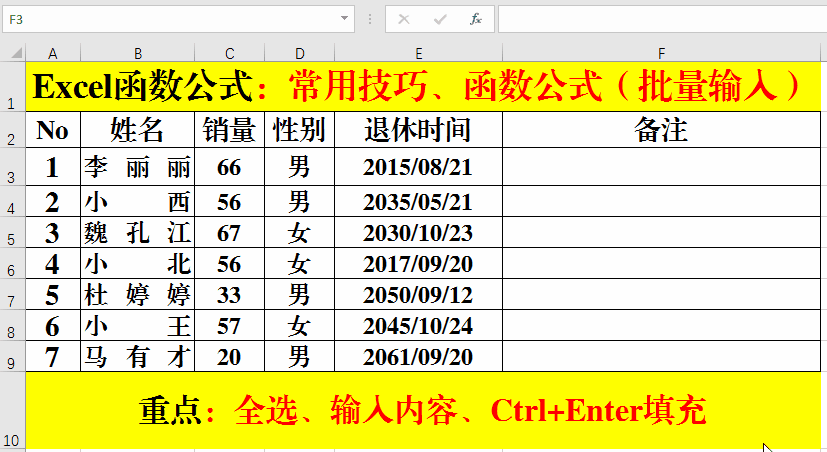The width and height of the screenshot is (827, 452).
Task: Click the footer cell '重点：全选、输入内容'
Action: coord(423,410)
